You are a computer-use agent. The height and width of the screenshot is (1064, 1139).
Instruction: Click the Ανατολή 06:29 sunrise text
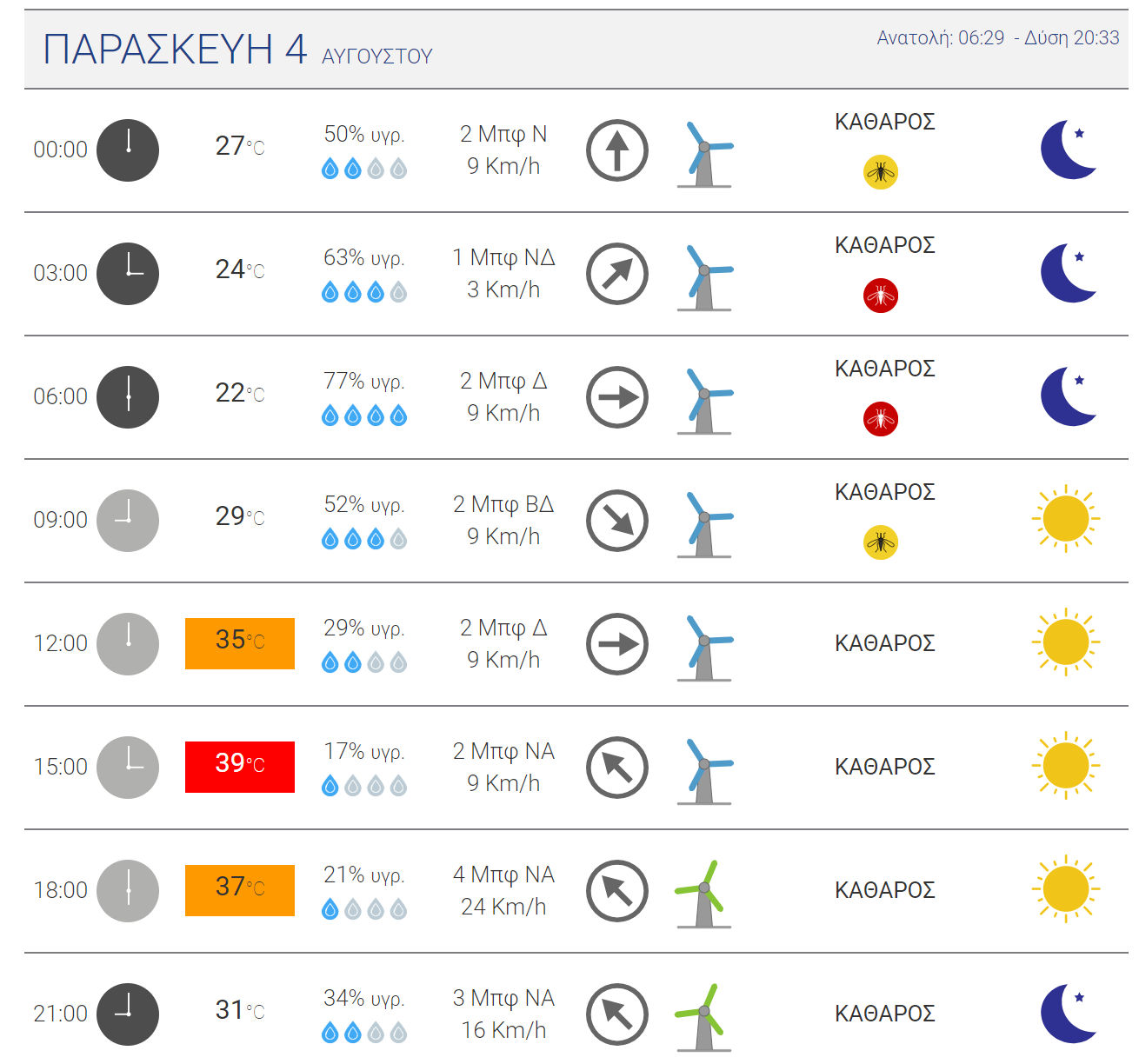click(941, 38)
